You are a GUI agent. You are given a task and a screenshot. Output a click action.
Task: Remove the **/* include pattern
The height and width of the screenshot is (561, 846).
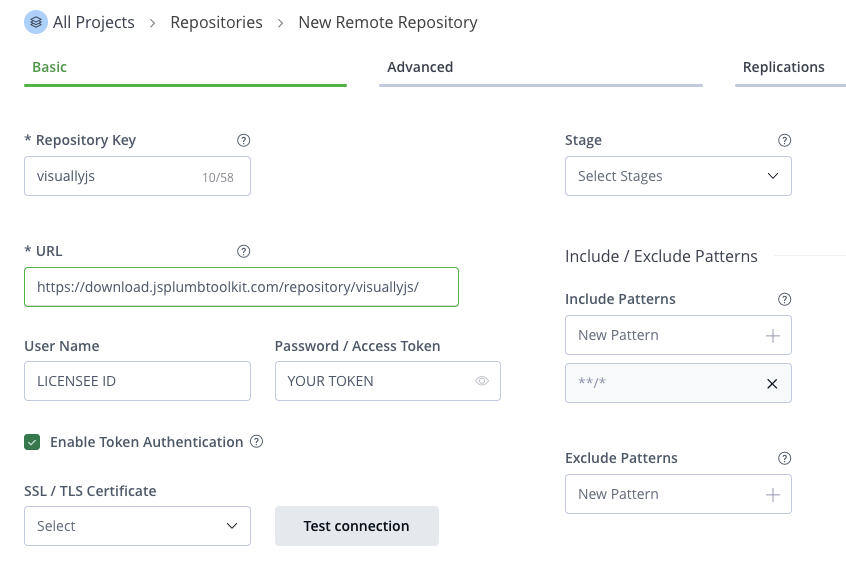tap(772, 384)
